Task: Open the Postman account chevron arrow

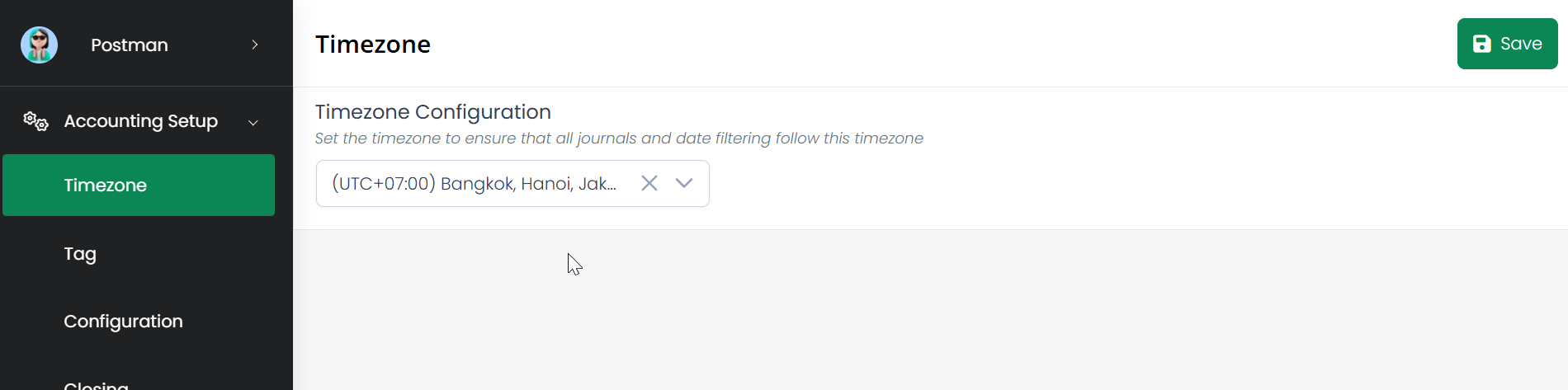Action: (x=255, y=45)
